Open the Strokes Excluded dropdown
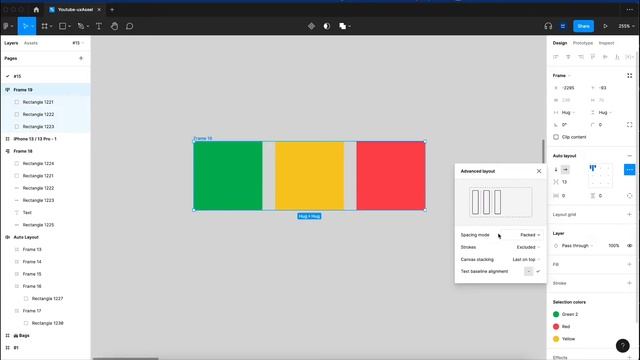 coord(528,247)
